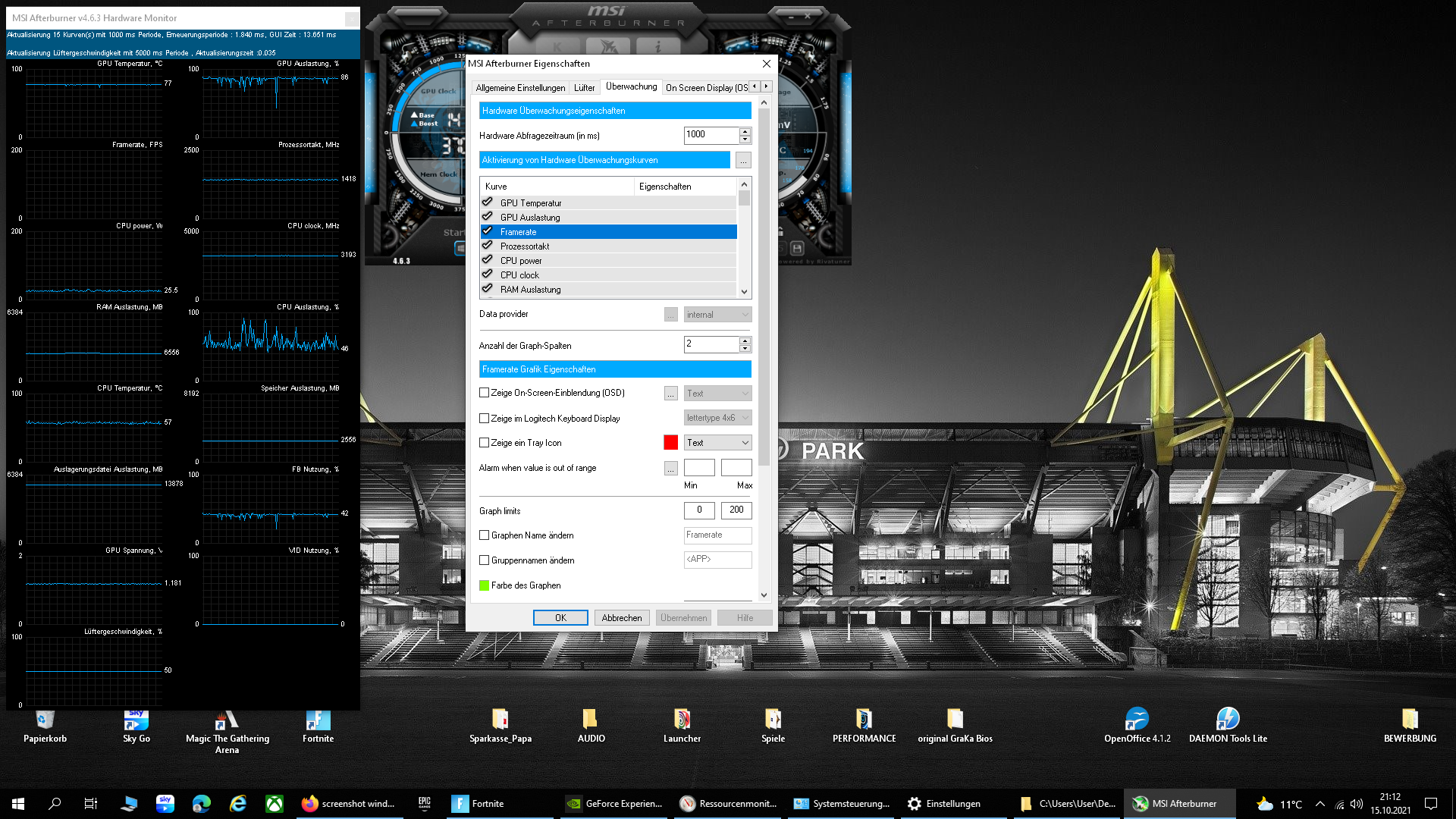Switch to Allgemeine Einstellungen tab
1456x819 pixels.
(x=520, y=88)
